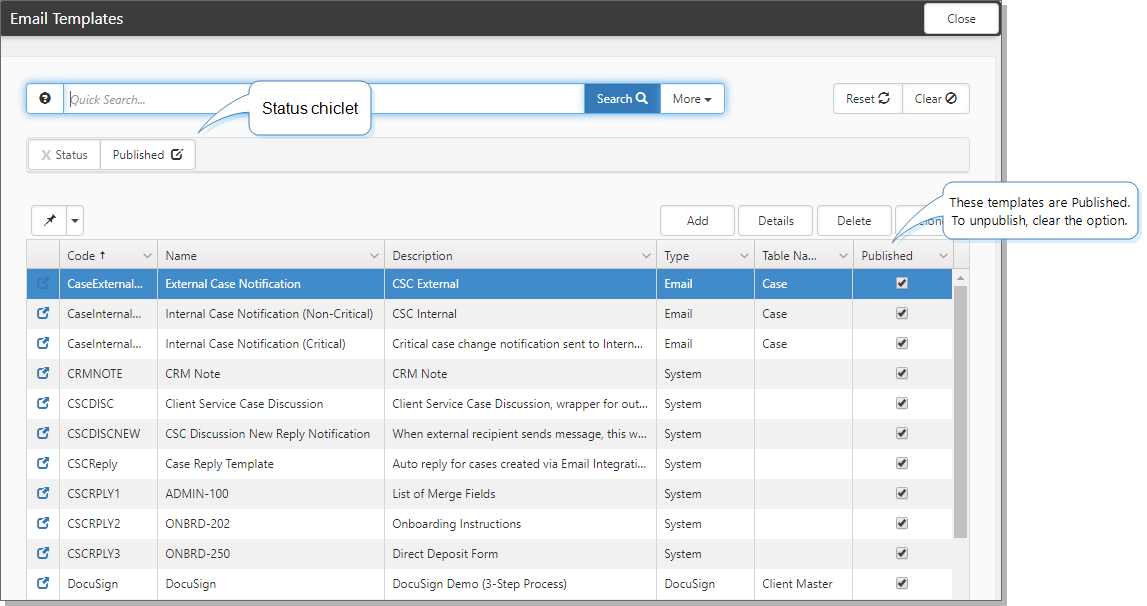This screenshot has height=606, width=1147.
Task: Uncheck Published for External Case Notification
Action: tap(902, 284)
